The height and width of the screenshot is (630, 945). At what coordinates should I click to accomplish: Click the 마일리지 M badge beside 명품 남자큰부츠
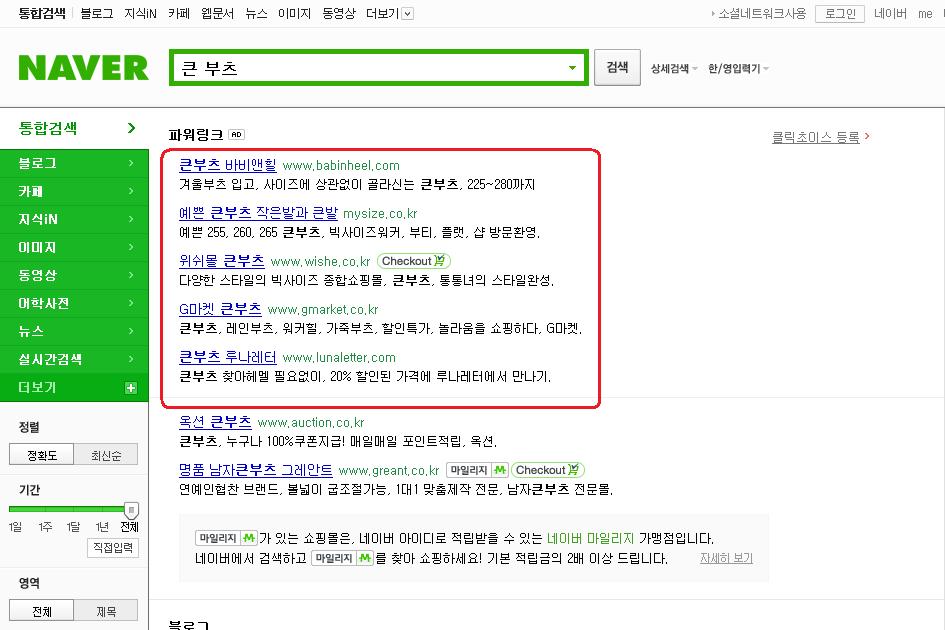point(477,470)
